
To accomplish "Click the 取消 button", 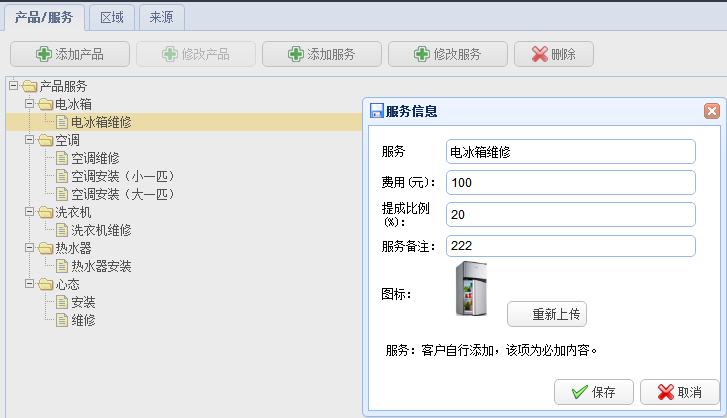I will (x=680, y=392).
